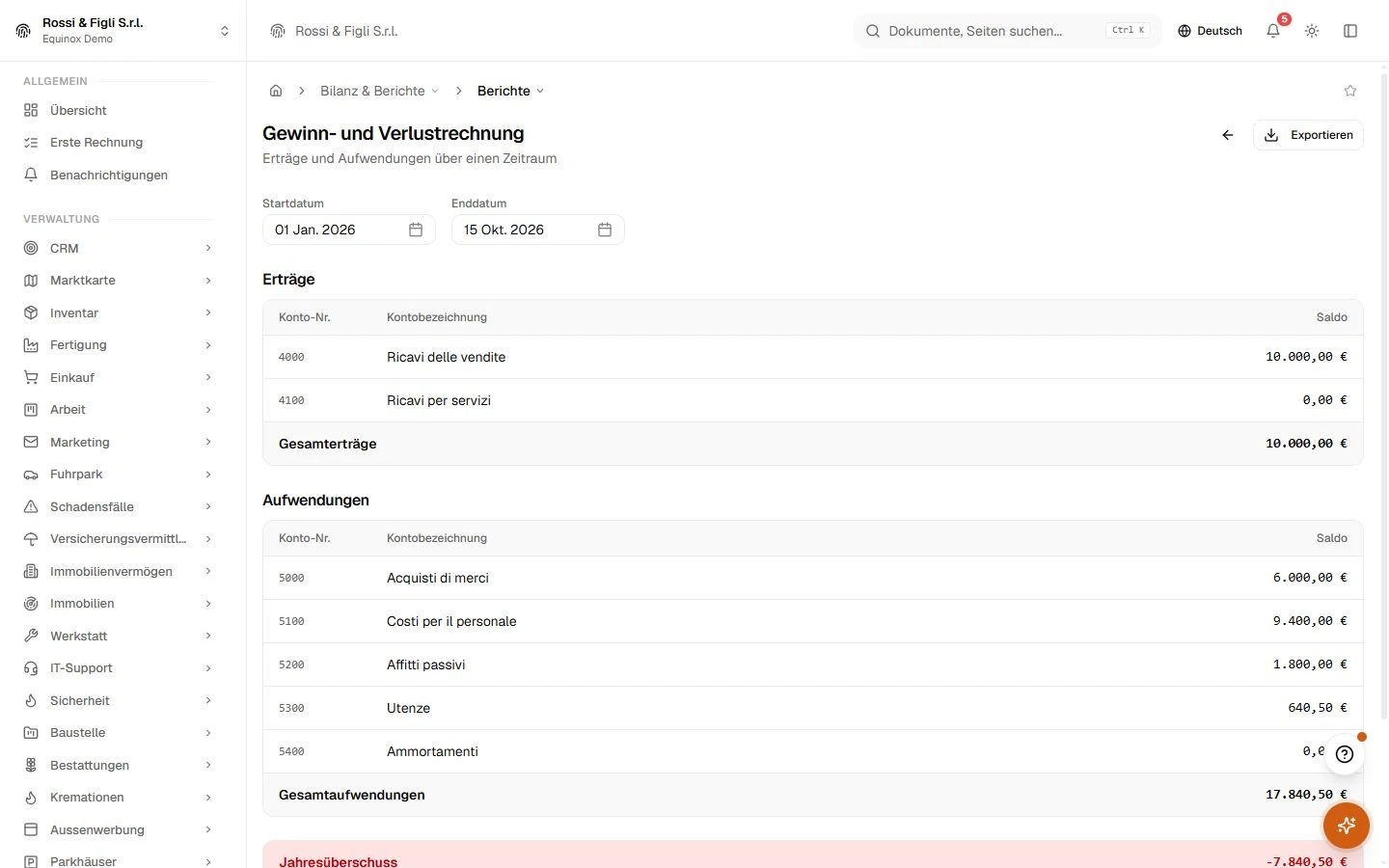Expand the Fertigung sidebar chevron
The width and height of the screenshot is (1389, 868).
[208, 345]
